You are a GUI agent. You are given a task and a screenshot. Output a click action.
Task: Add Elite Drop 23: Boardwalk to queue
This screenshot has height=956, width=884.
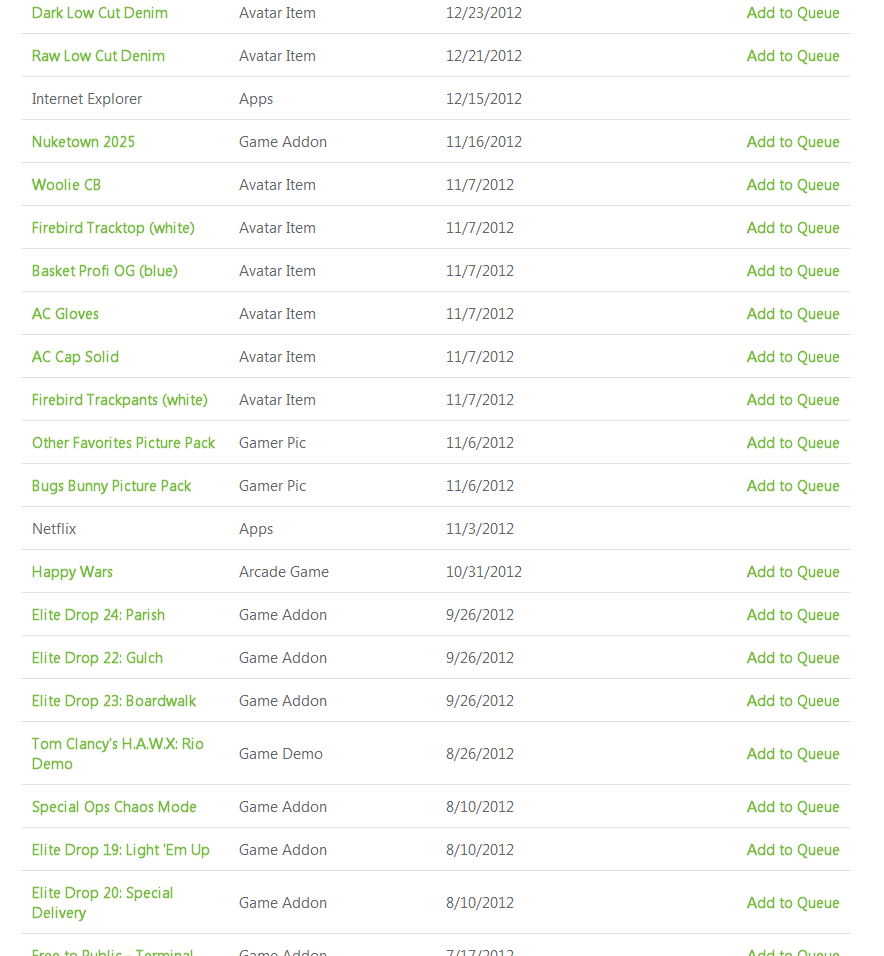792,701
